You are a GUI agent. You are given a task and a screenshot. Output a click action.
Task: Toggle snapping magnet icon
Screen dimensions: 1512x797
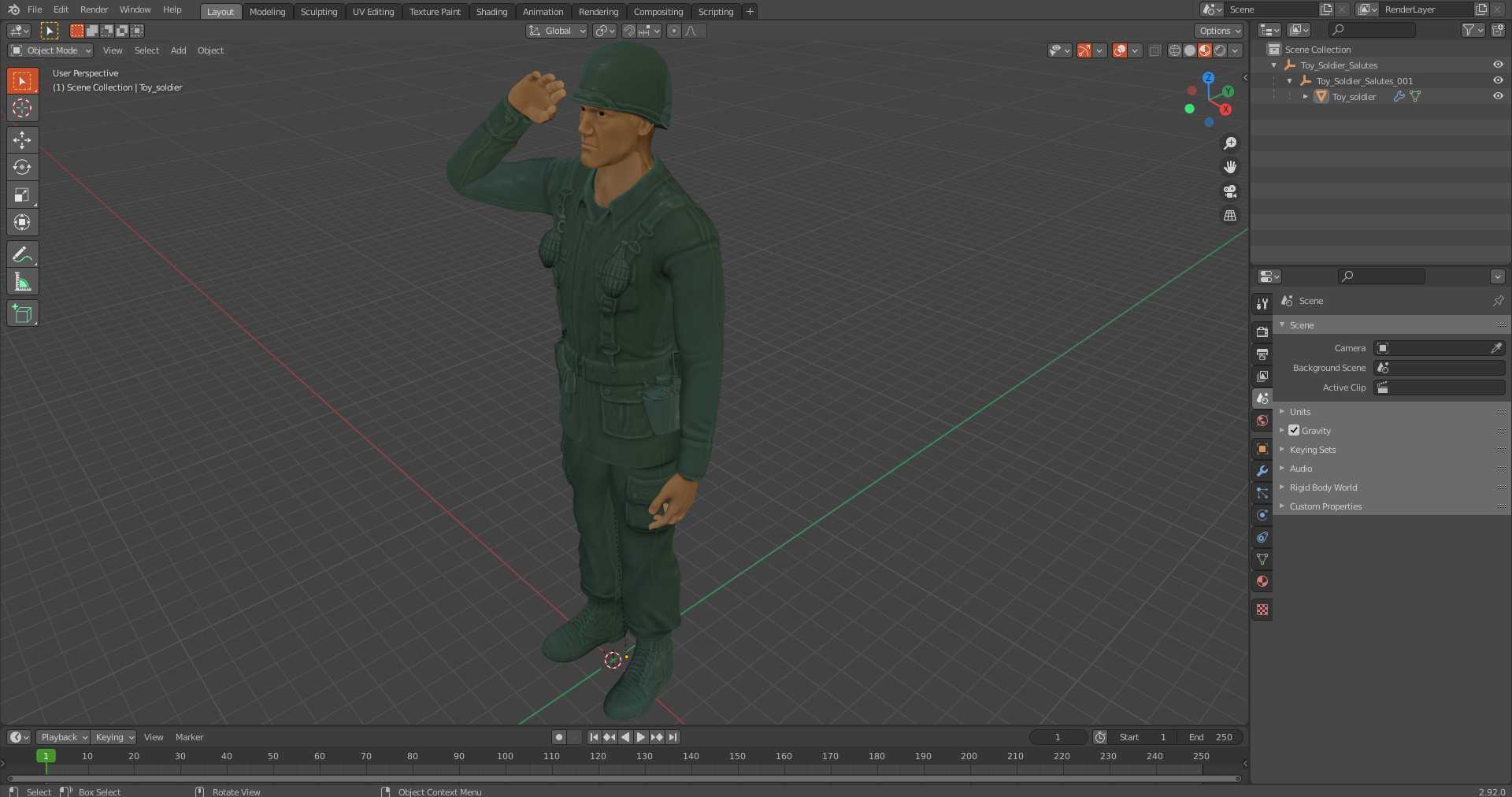628,31
